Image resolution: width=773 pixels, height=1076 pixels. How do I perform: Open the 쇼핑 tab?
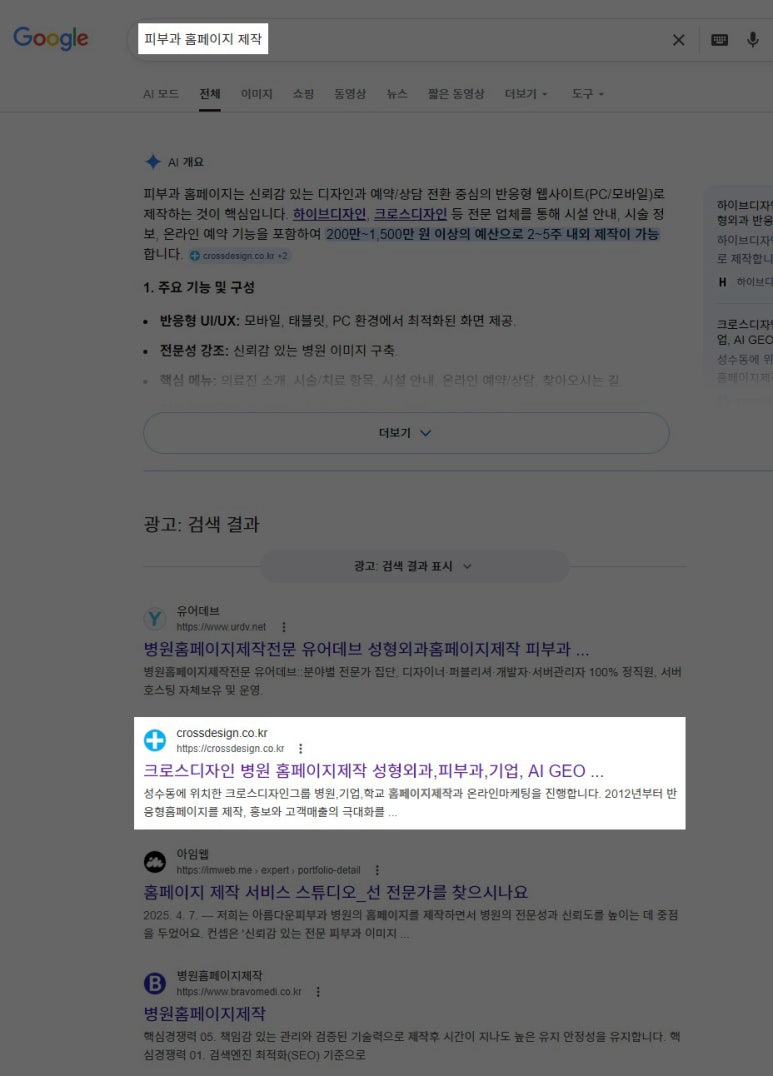(303, 94)
